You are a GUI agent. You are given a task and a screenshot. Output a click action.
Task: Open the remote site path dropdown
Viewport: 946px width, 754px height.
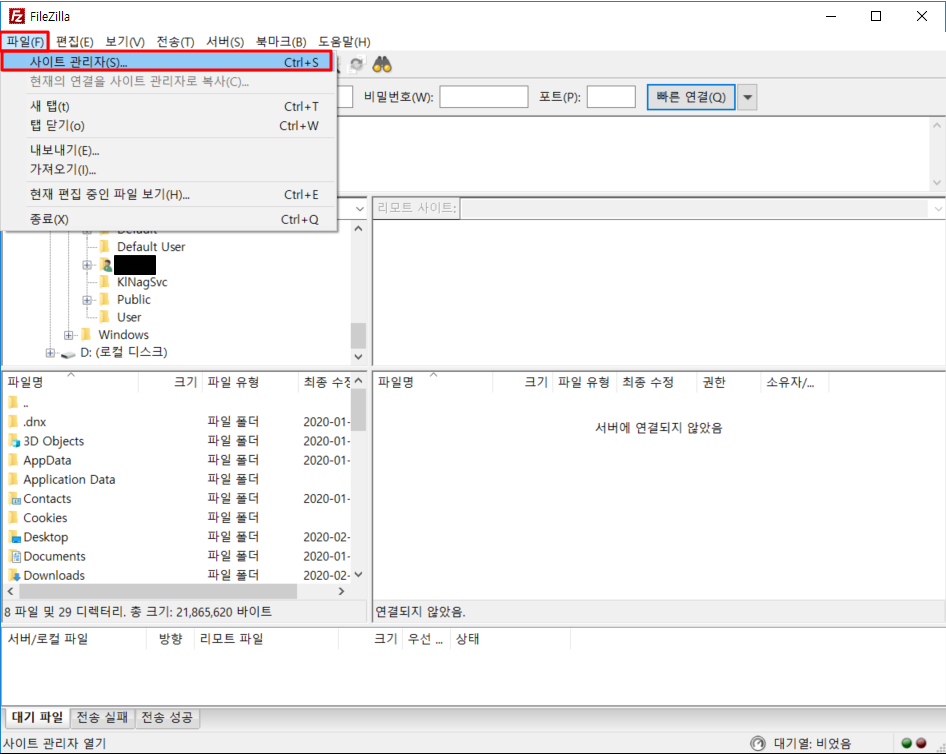pos(938,209)
